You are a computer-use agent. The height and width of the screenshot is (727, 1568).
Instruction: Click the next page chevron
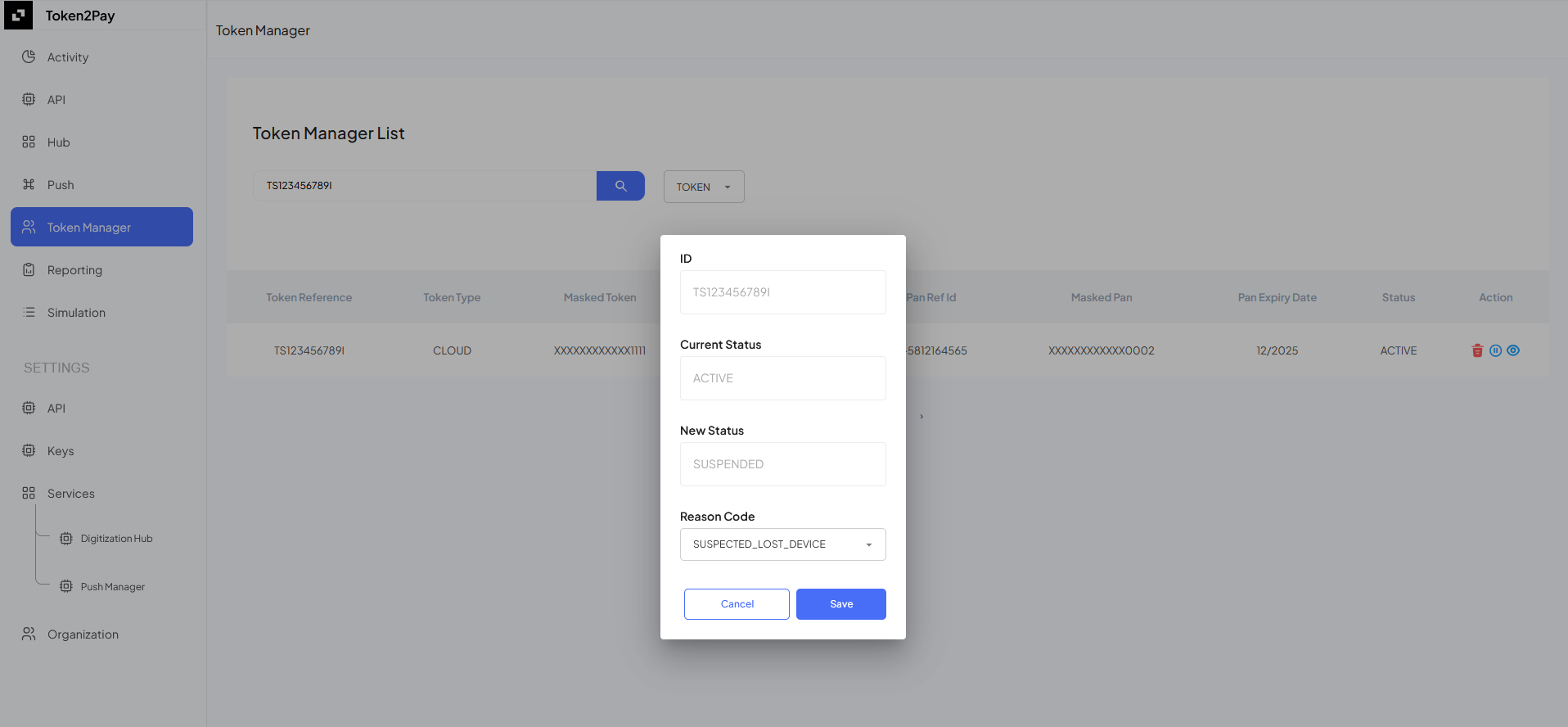[921, 417]
